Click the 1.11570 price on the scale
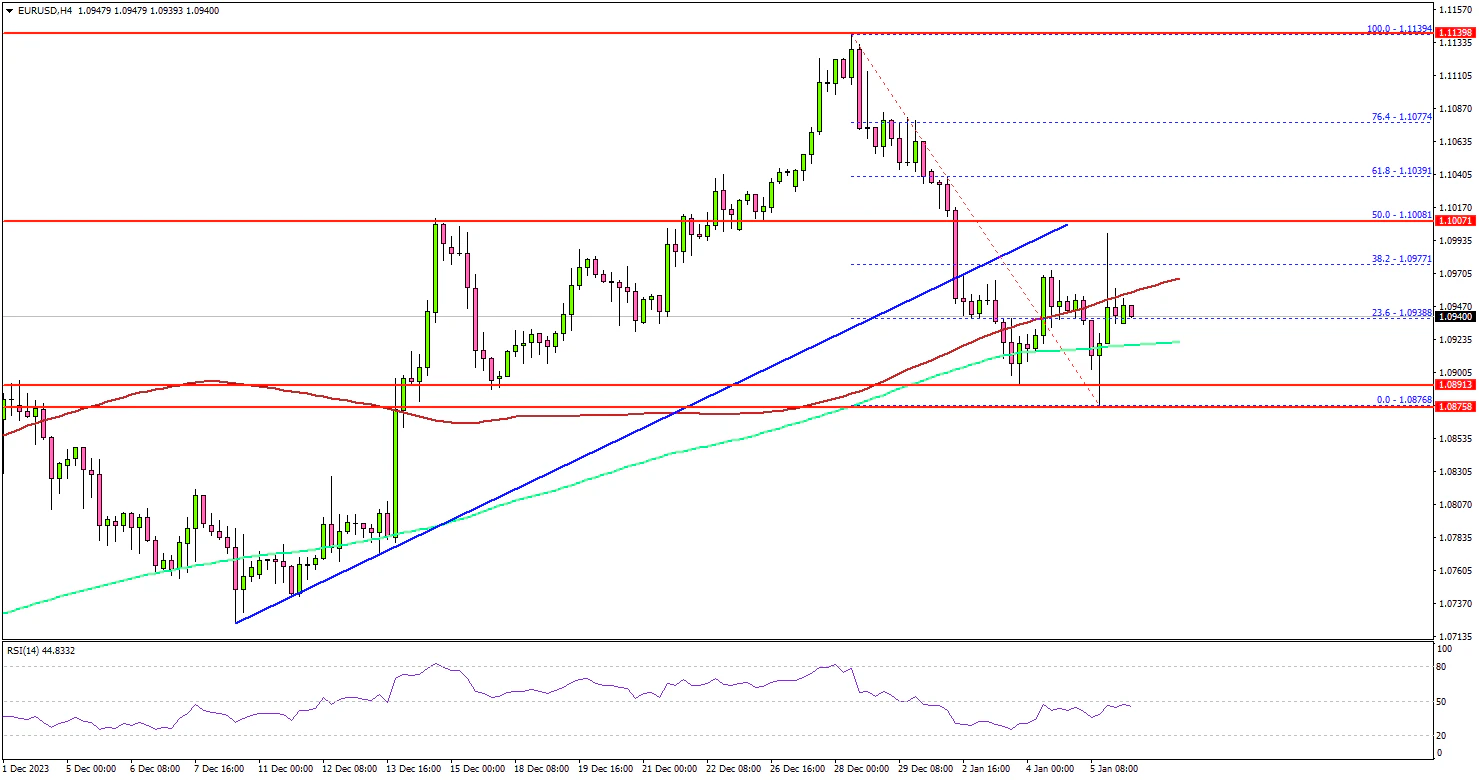The image size is (1479, 780). tap(1455, 9)
